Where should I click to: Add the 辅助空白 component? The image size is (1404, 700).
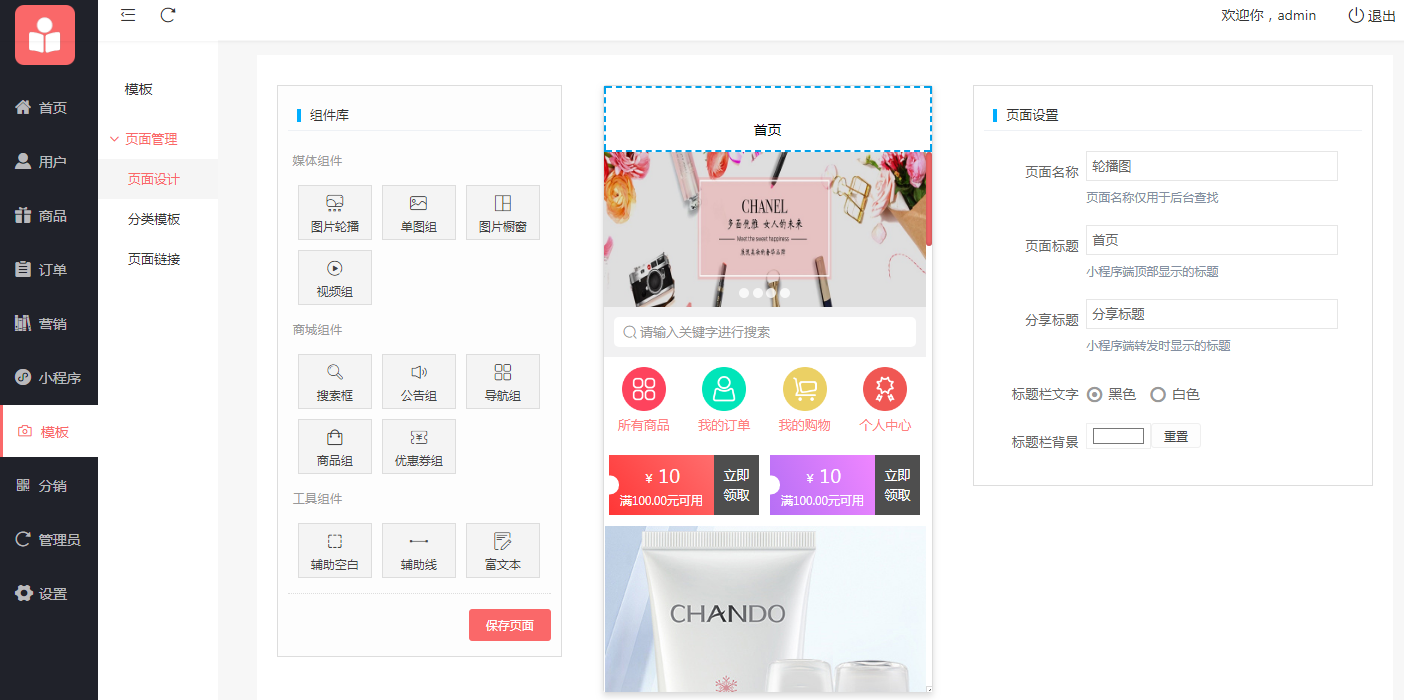pos(335,550)
